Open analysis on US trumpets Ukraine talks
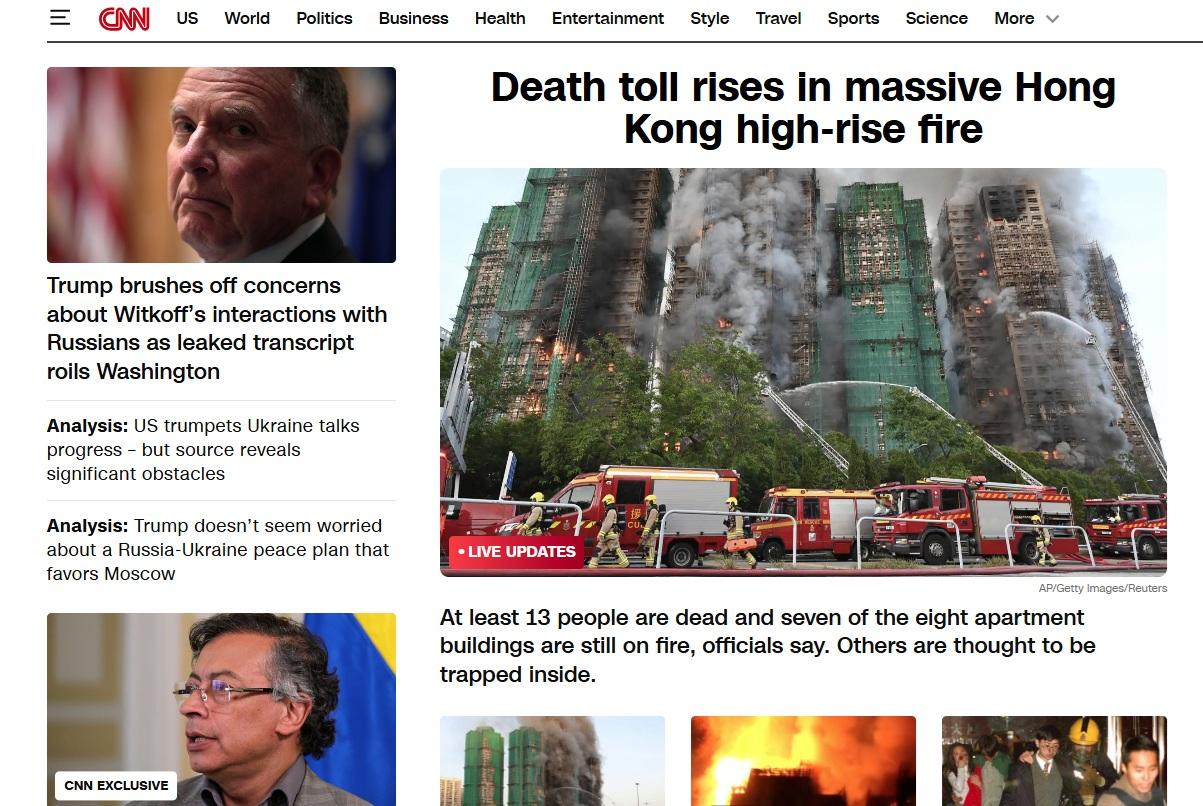The width and height of the screenshot is (1203, 806). (x=203, y=450)
